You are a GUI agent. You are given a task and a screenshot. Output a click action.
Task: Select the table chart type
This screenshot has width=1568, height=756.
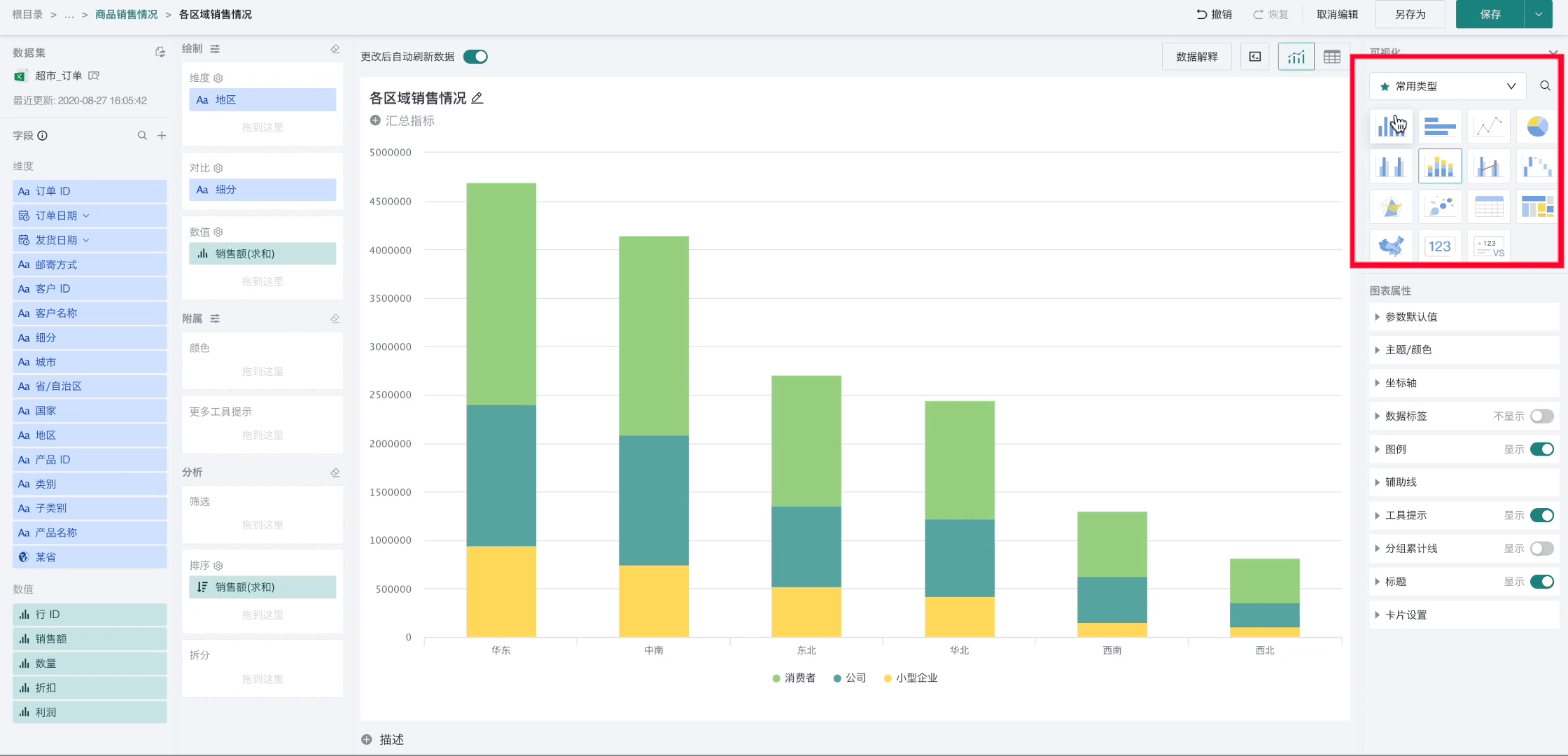[x=1488, y=206]
